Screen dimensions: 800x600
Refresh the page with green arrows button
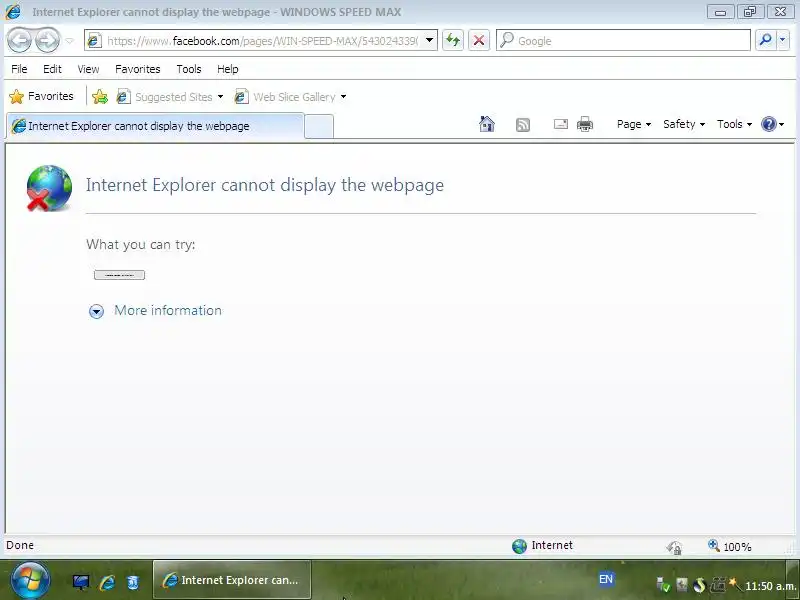coord(453,40)
